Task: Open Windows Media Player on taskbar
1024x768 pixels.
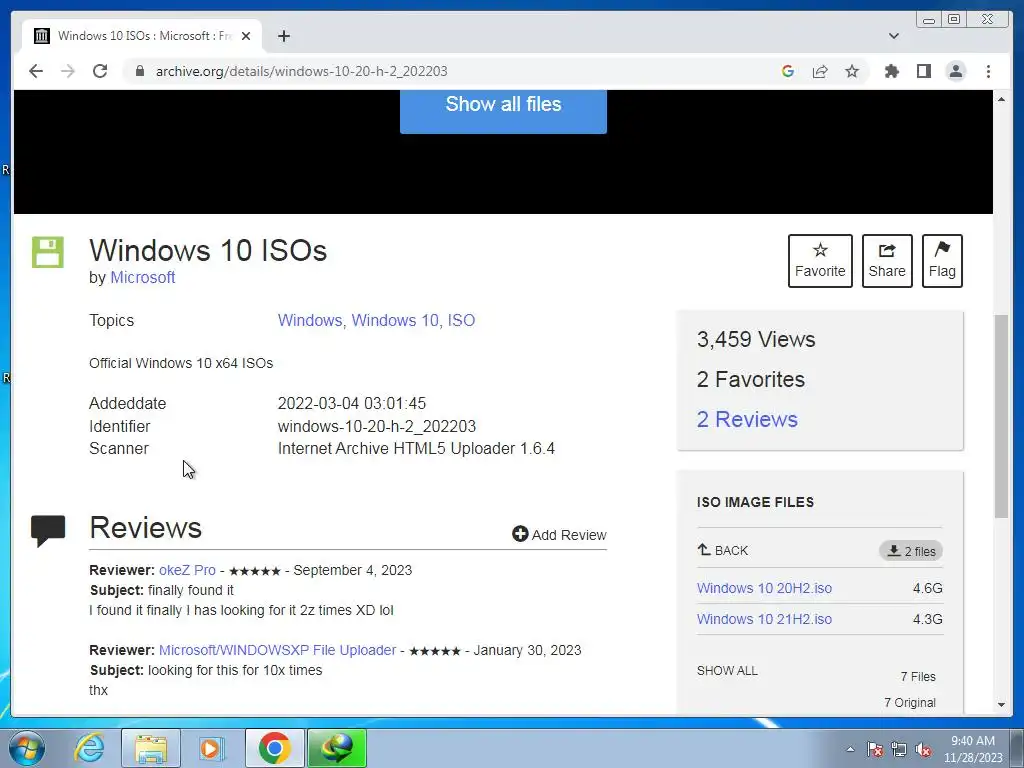Action: click(x=212, y=748)
